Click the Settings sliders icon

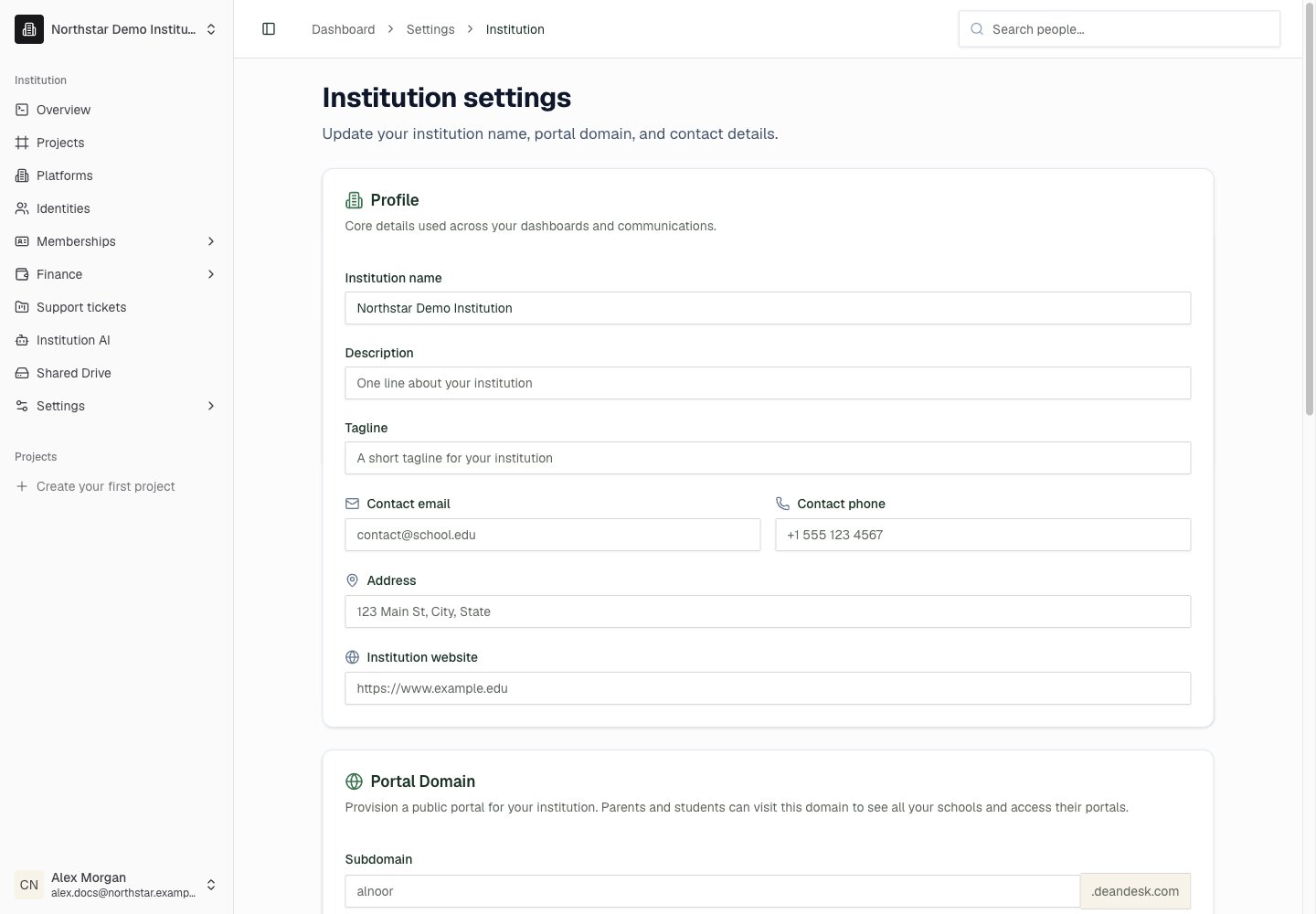click(x=22, y=406)
